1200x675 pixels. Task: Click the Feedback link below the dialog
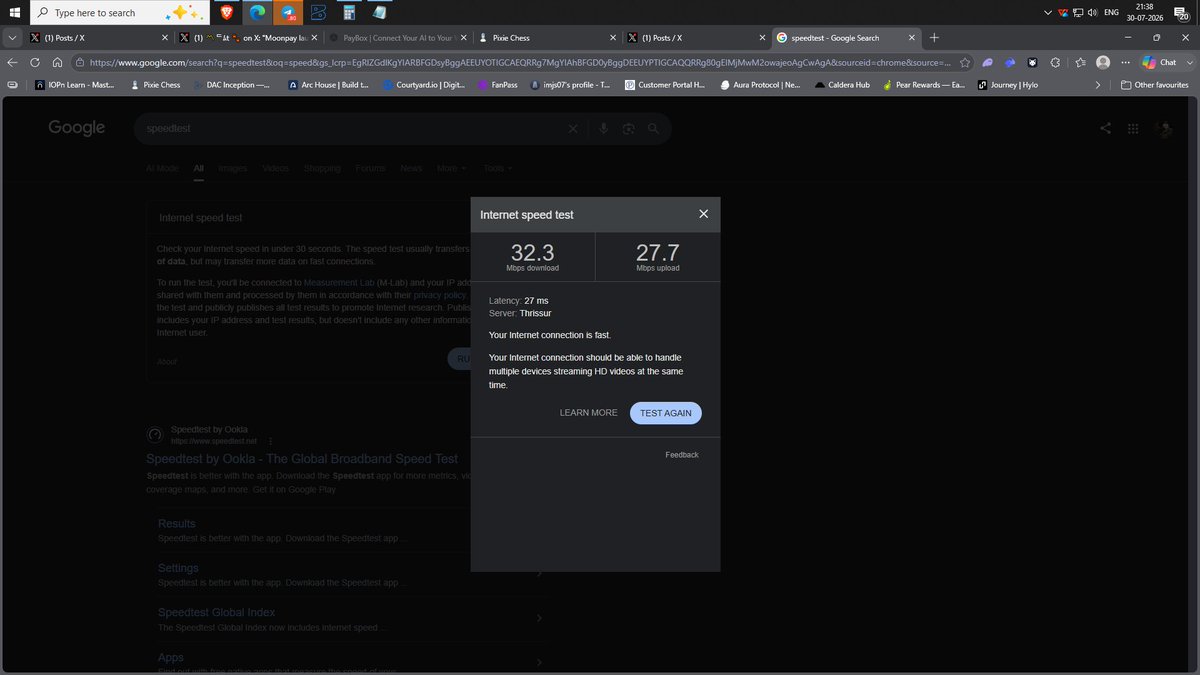682,455
